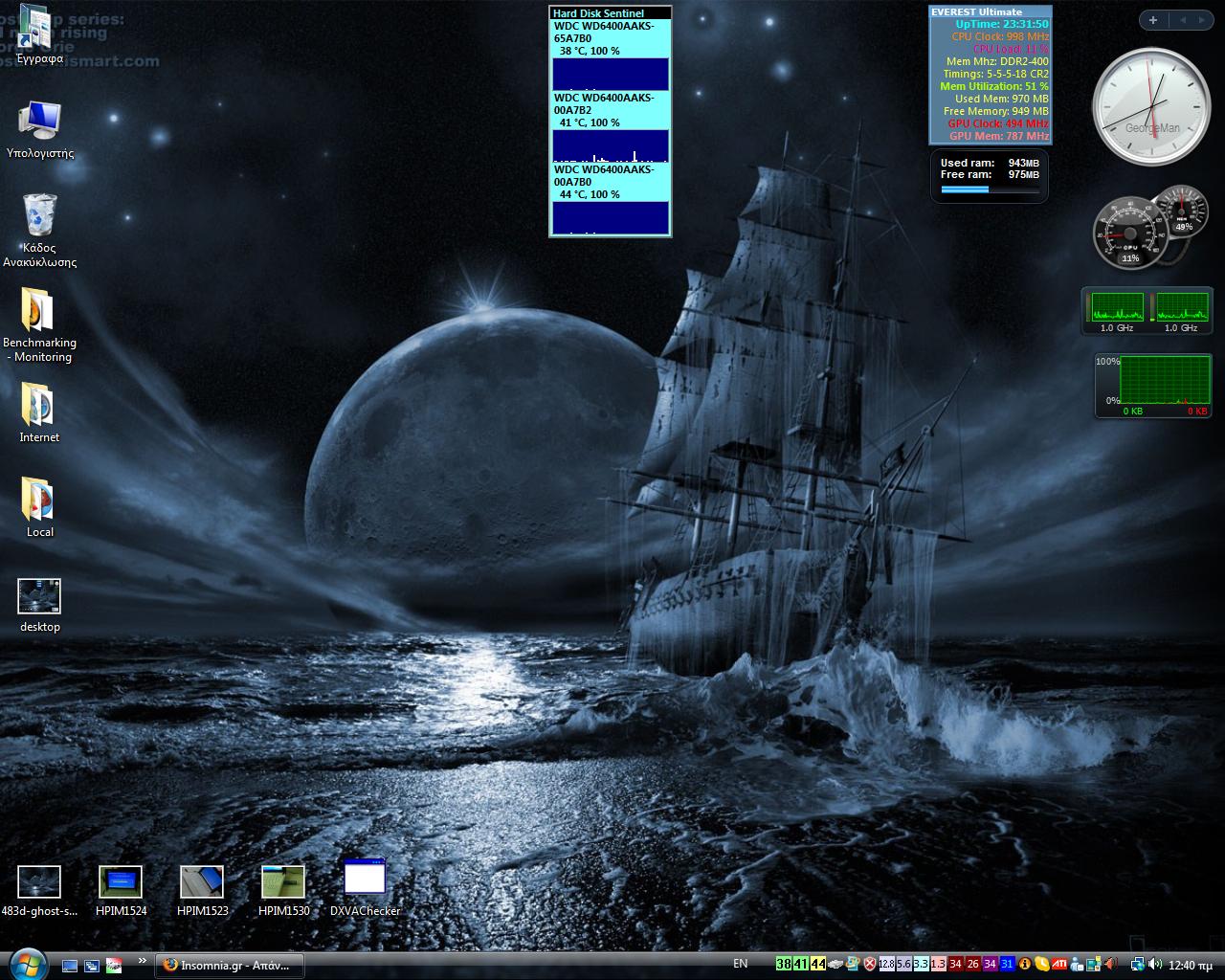
Task: Click the red speaker tray icon
Action: (x=1111, y=964)
